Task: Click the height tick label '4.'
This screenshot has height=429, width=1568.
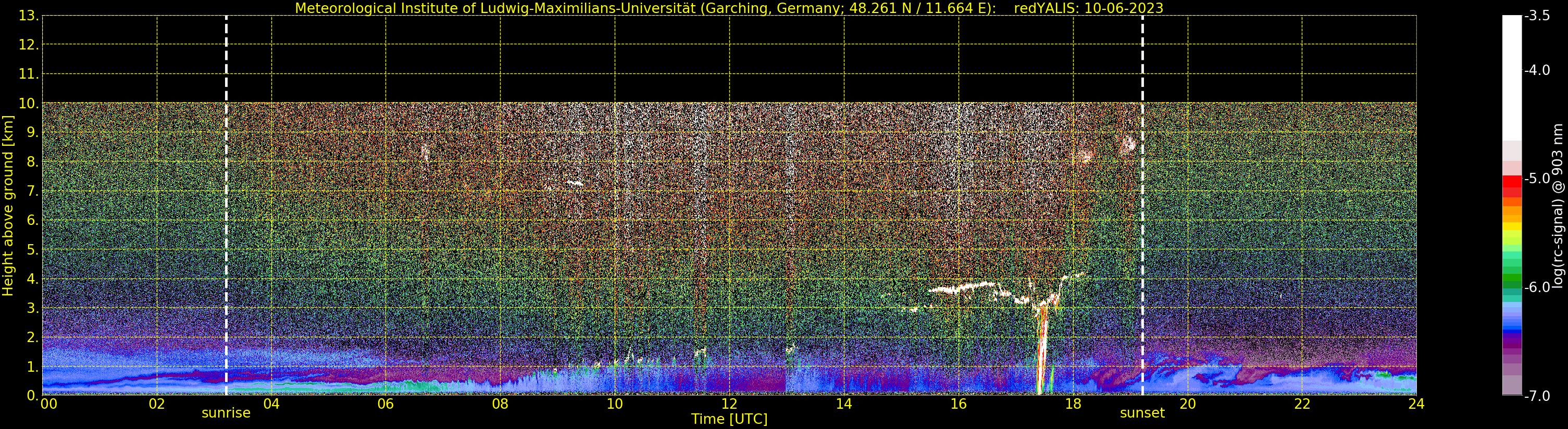Action: 33,279
